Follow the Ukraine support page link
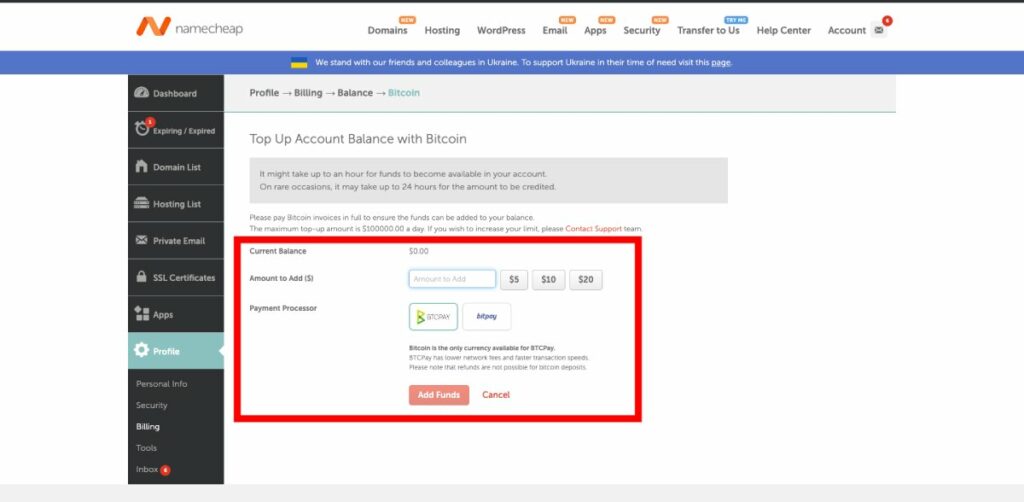Viewport: 1024px width, 502px height. pos(721,63)
